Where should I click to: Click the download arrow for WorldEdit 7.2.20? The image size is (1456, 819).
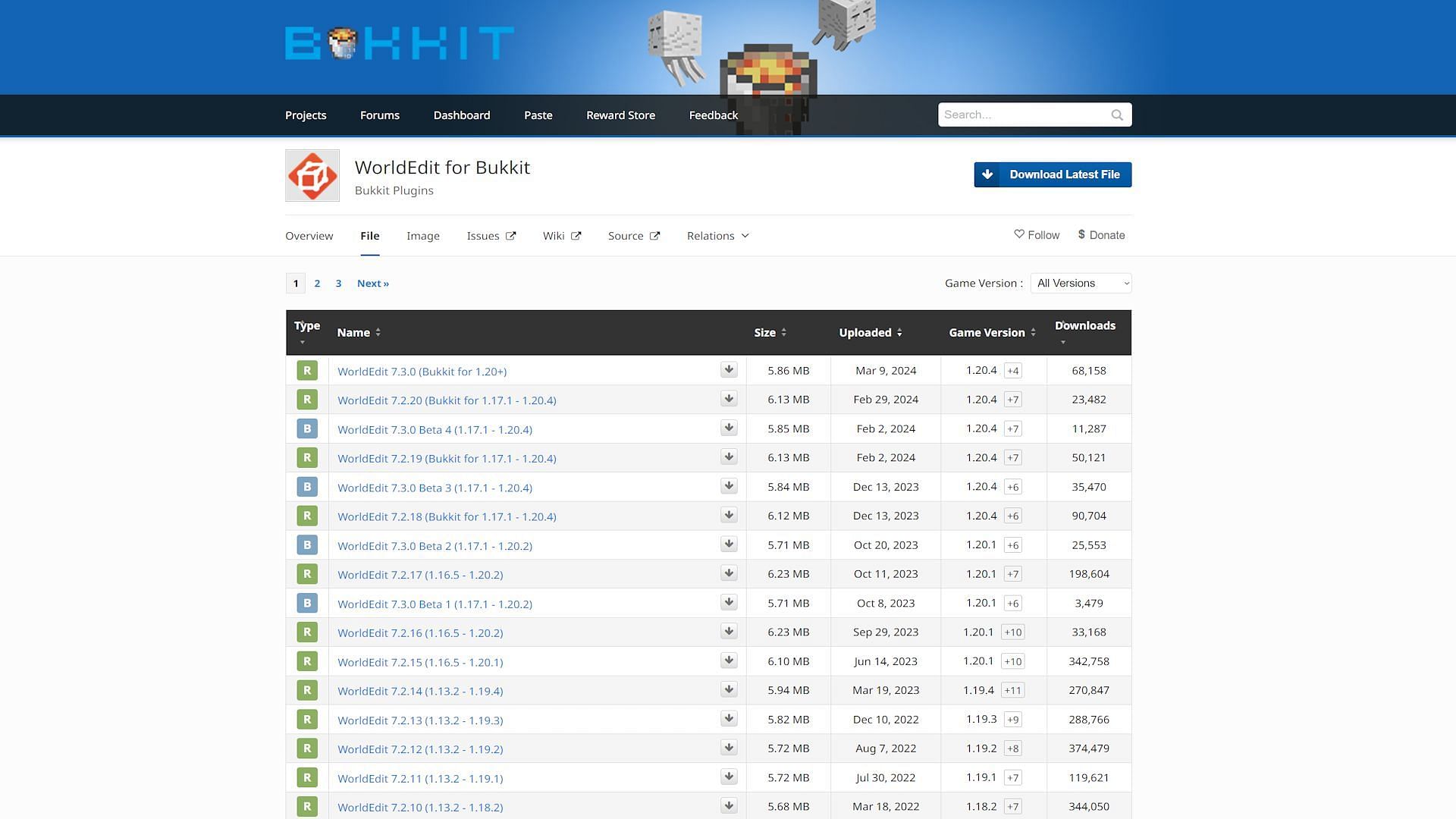coord(729,399)
